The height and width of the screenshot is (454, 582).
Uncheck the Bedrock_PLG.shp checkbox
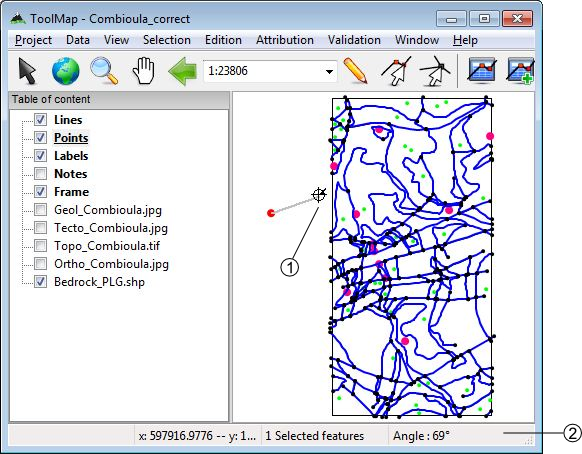(40, 281)
